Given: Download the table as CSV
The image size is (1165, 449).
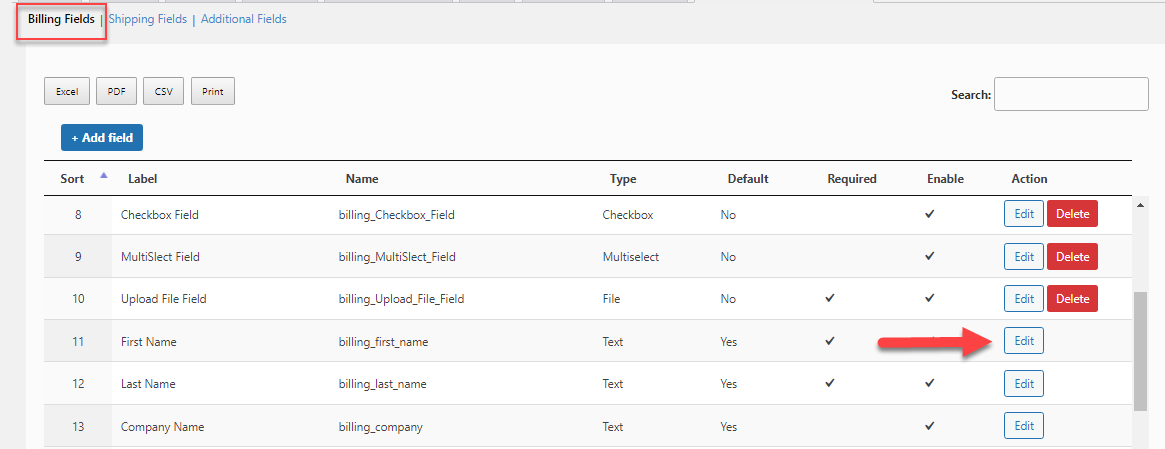Looking at the screenshot, I should [163, 92].
